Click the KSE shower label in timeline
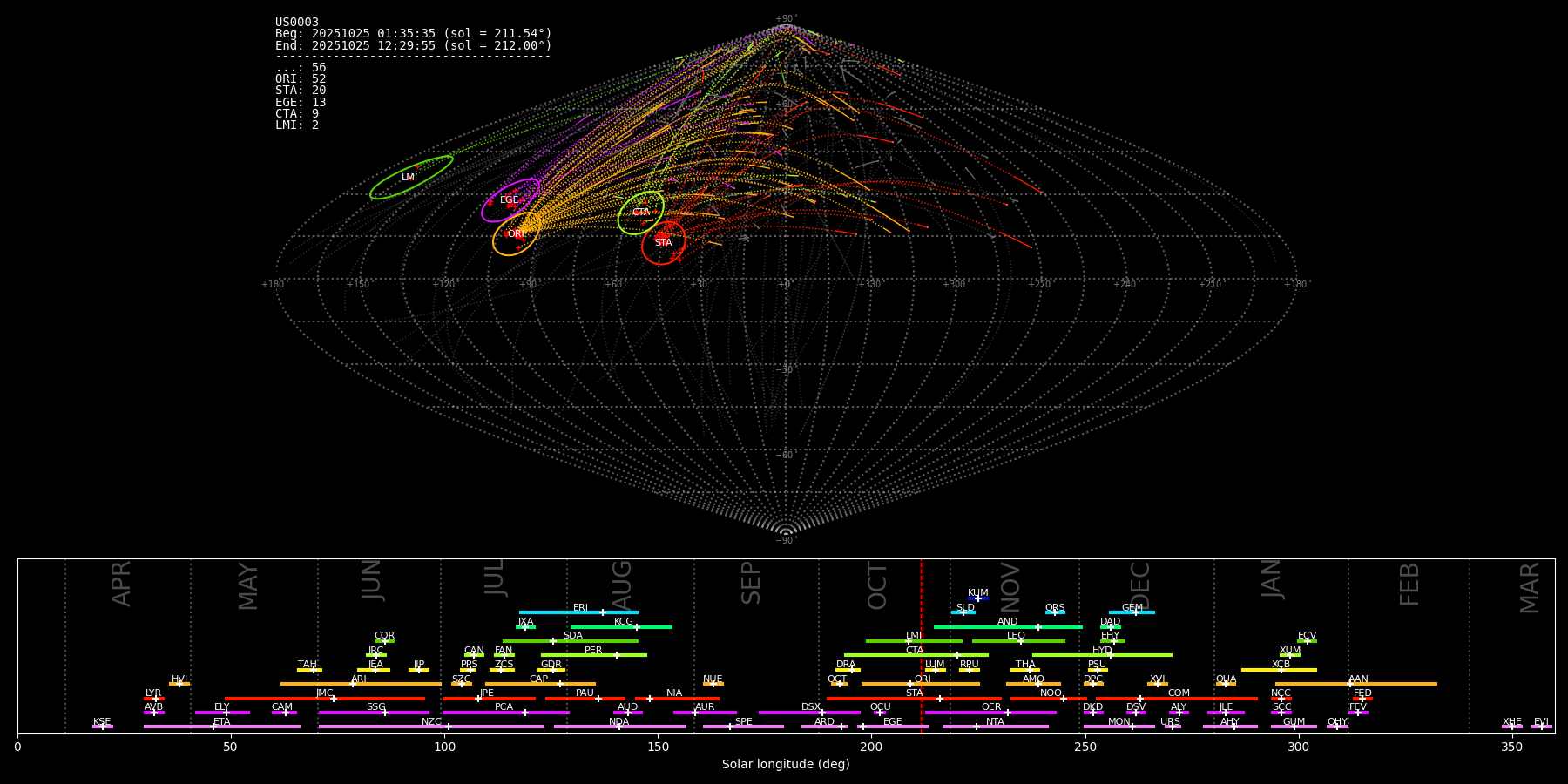 coord(102,722)
